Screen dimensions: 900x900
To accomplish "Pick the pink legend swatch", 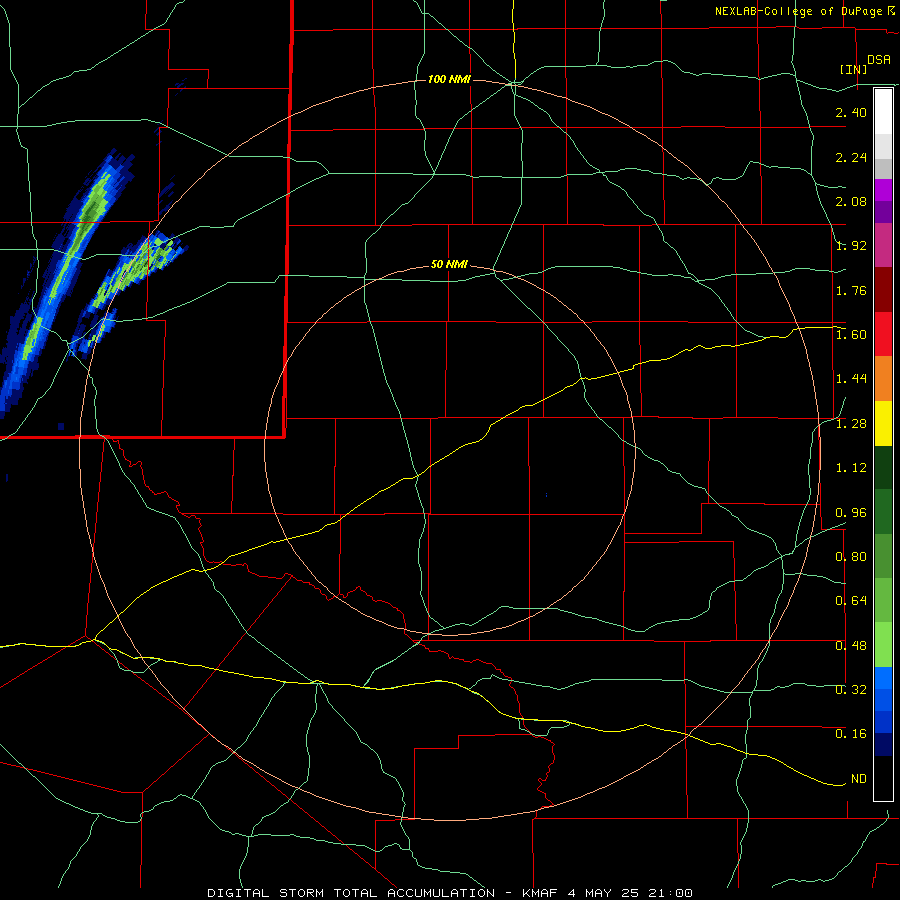I will click(x=883, y=245).
